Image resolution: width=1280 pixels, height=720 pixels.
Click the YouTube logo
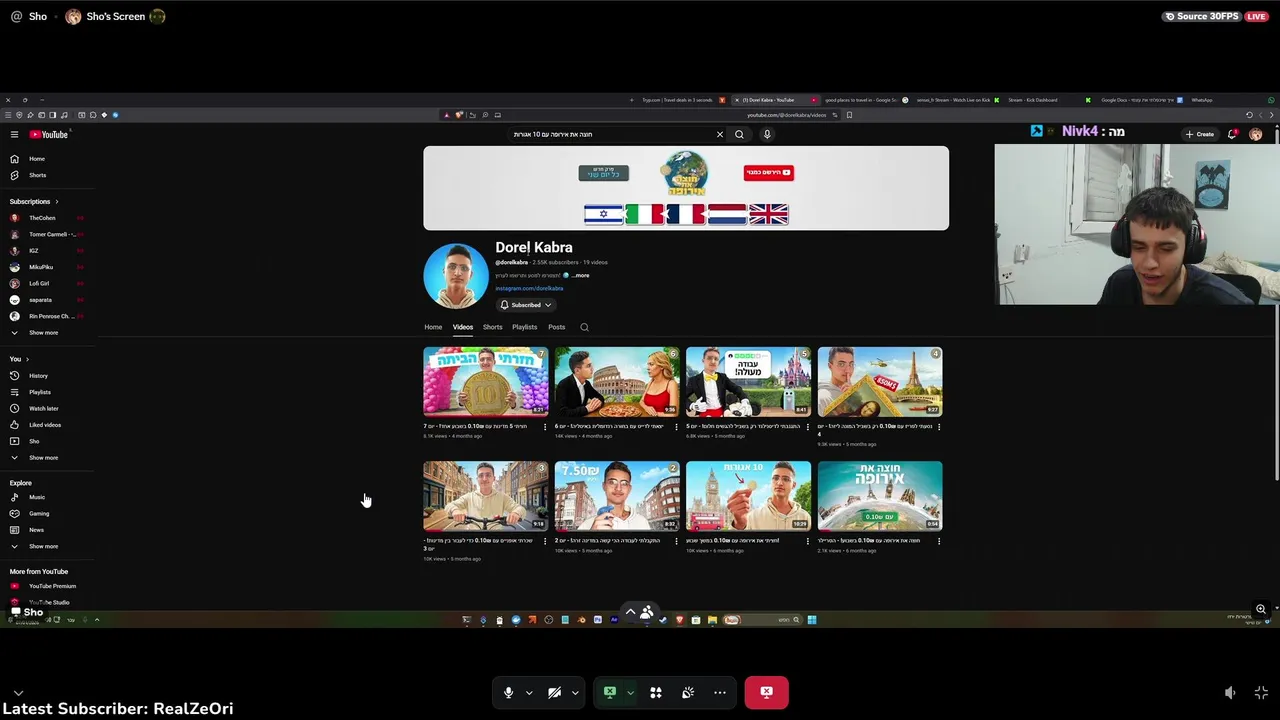click(48, 134)
